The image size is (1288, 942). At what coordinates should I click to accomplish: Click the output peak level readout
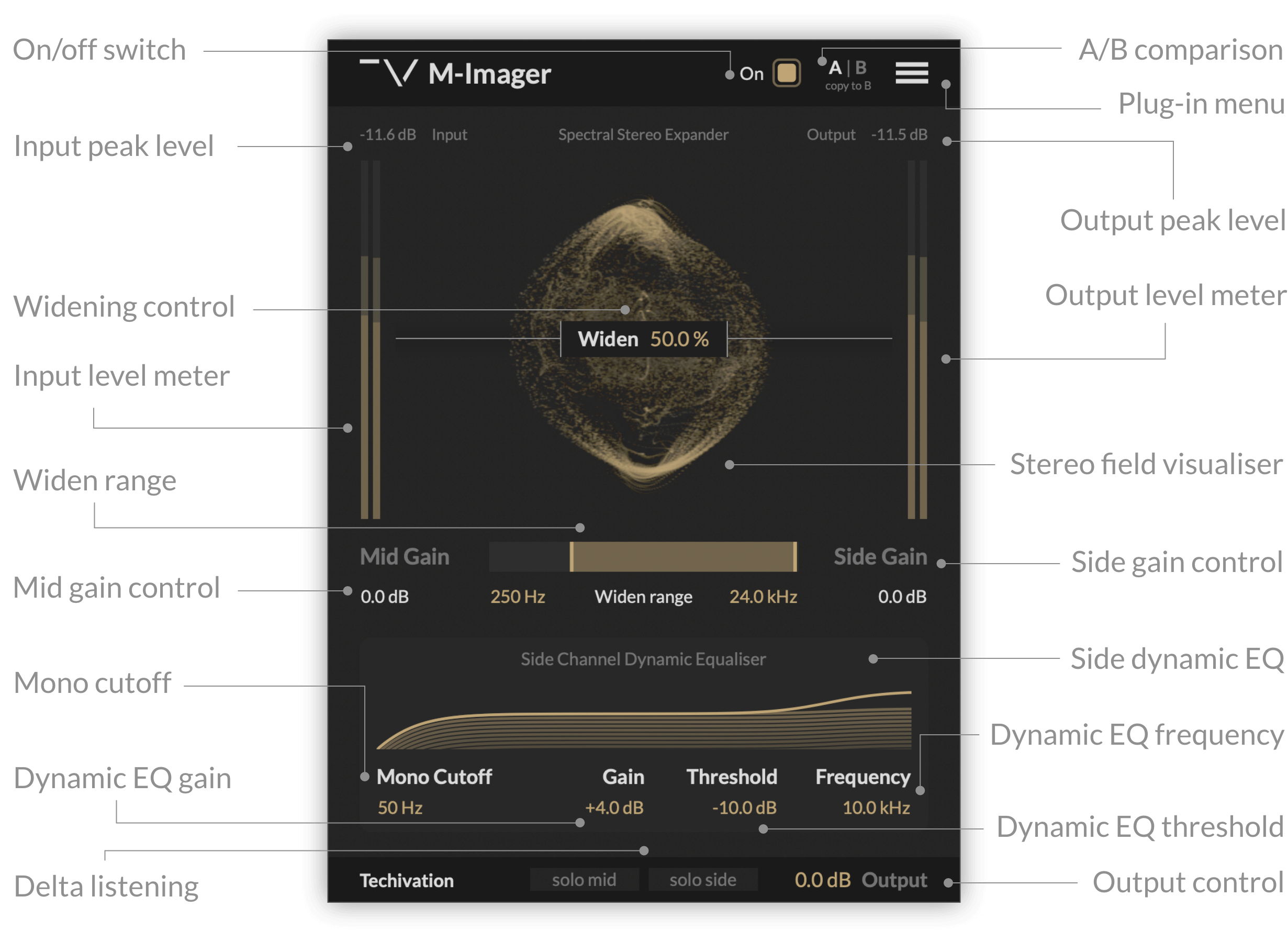[x=900, y=134]
